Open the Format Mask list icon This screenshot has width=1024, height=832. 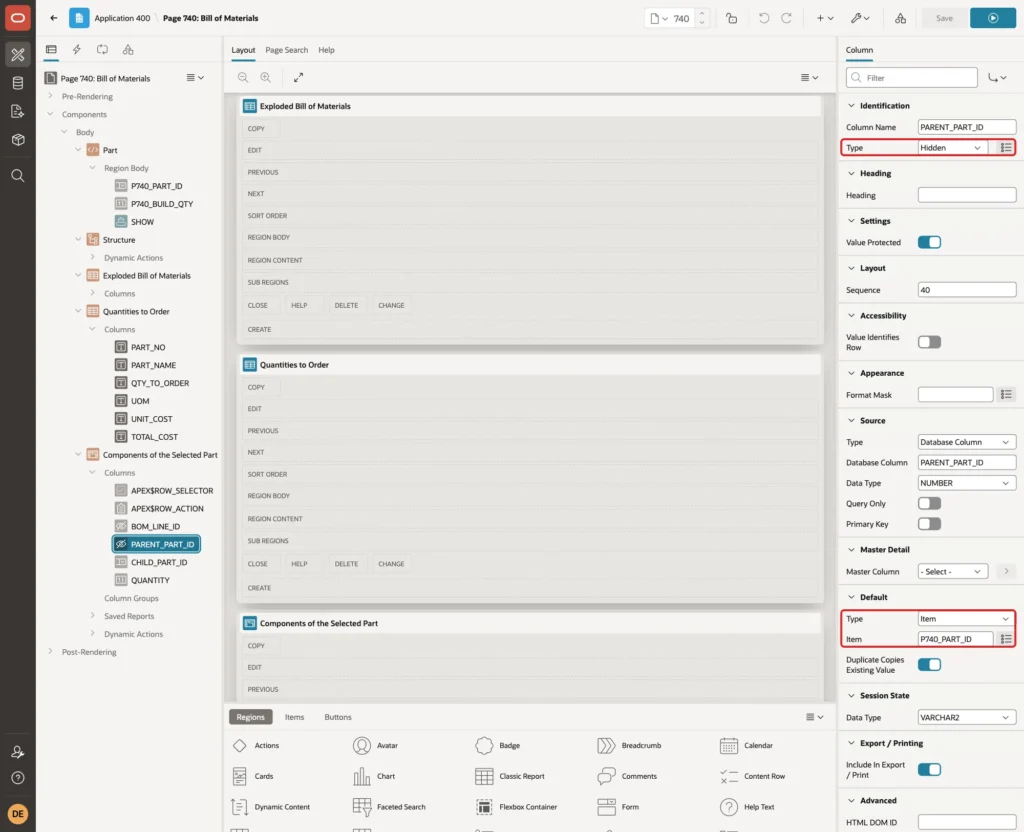click(x=1006, y=394)
